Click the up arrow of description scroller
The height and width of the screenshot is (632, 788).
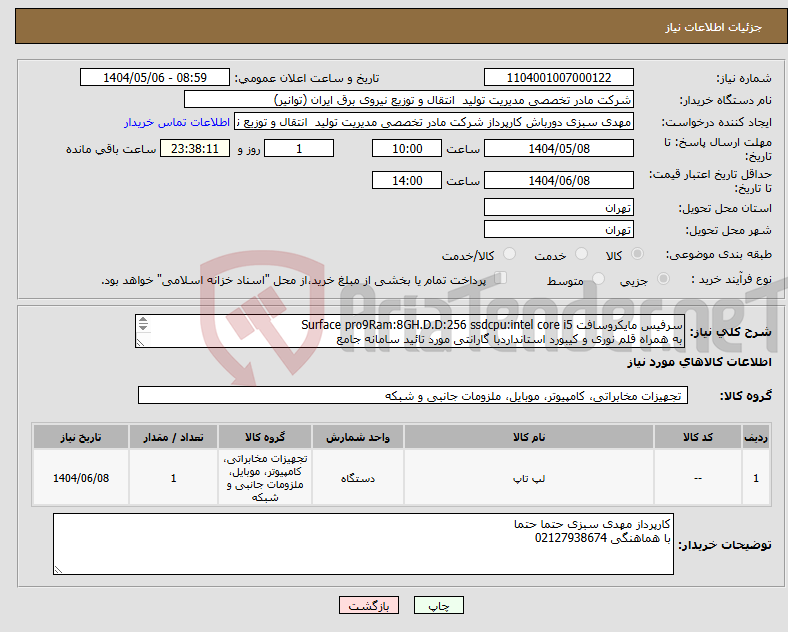tap(143, 320)
